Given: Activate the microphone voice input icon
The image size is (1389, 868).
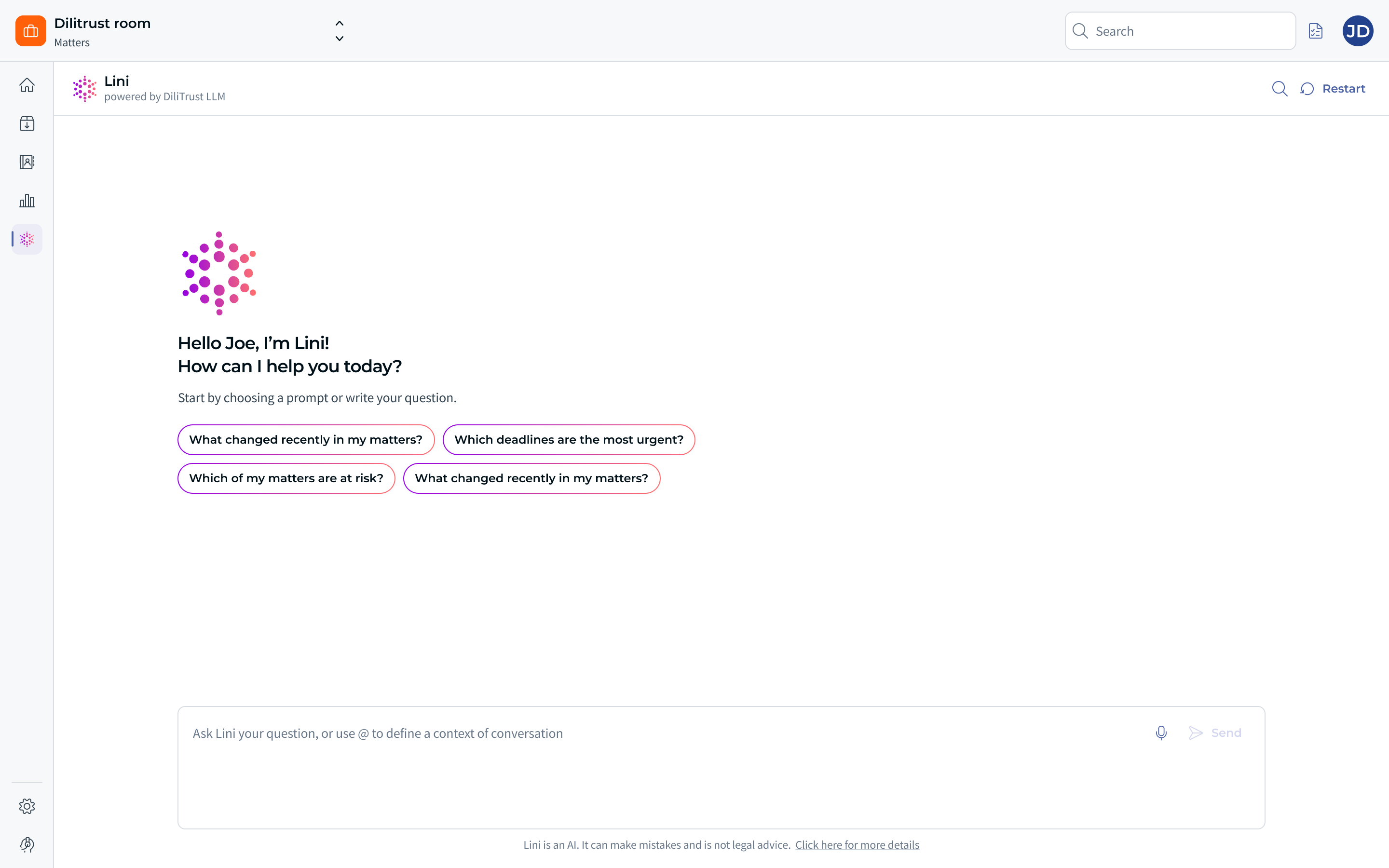Looking at the screenshot, I should coord(1161,733).
